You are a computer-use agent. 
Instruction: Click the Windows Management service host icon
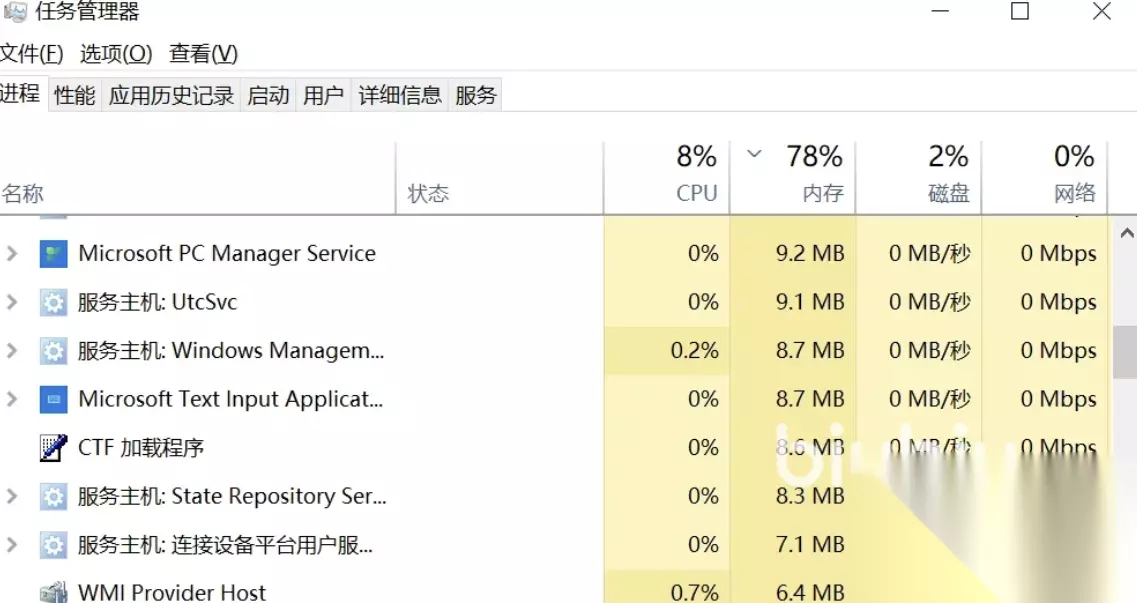point(53,351)
